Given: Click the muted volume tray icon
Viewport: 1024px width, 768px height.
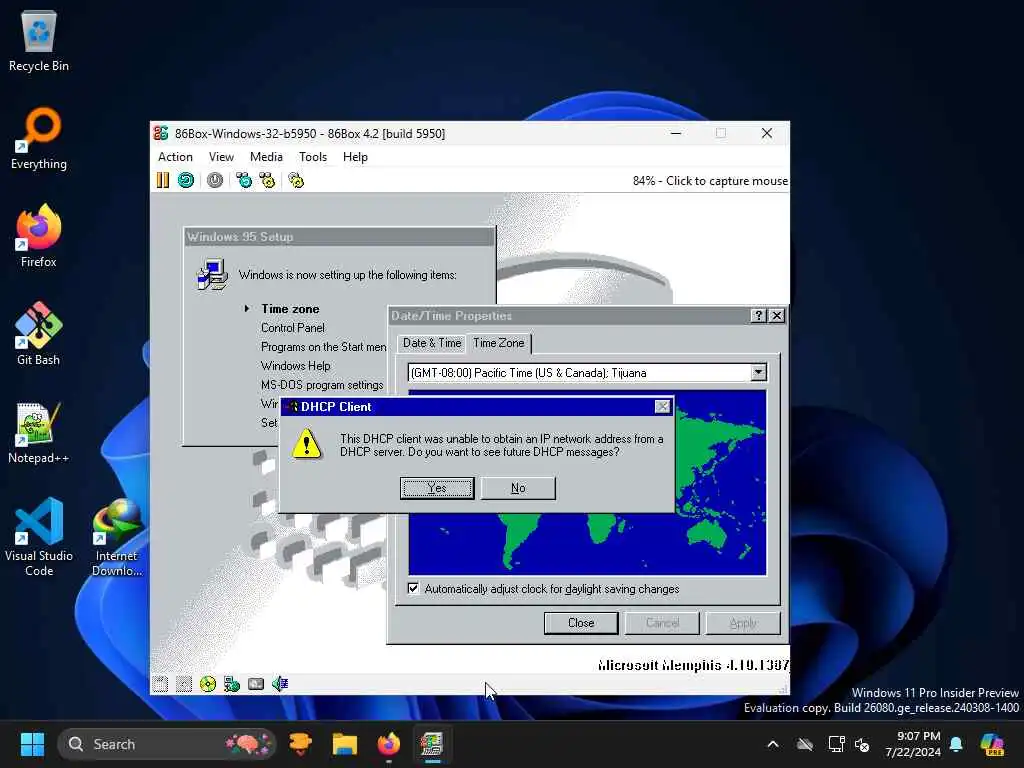Looking at the screenshot, I should (x=862, y=744).
